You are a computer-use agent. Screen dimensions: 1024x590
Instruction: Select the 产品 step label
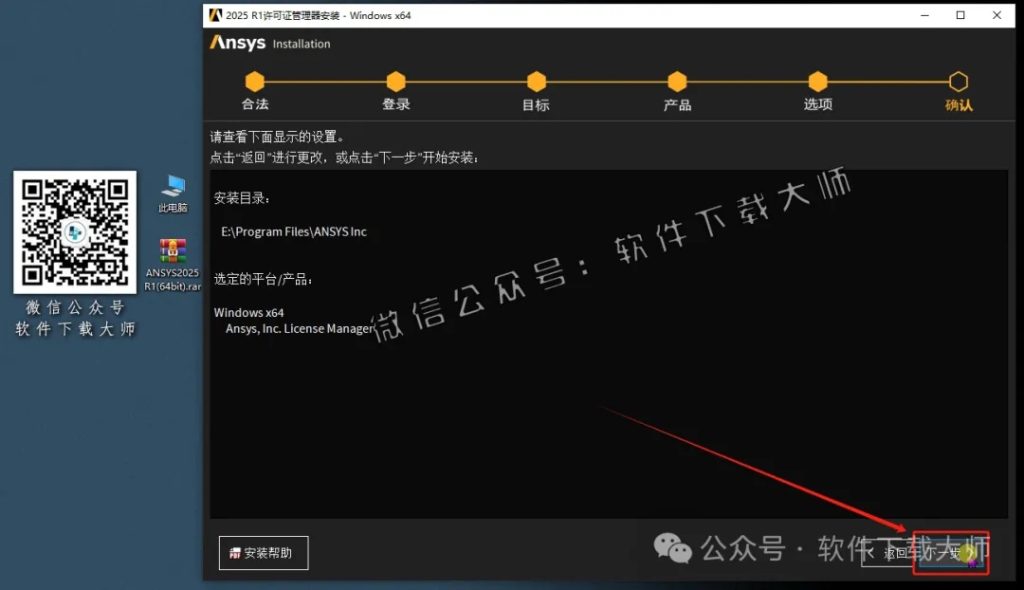coord(678,104)
